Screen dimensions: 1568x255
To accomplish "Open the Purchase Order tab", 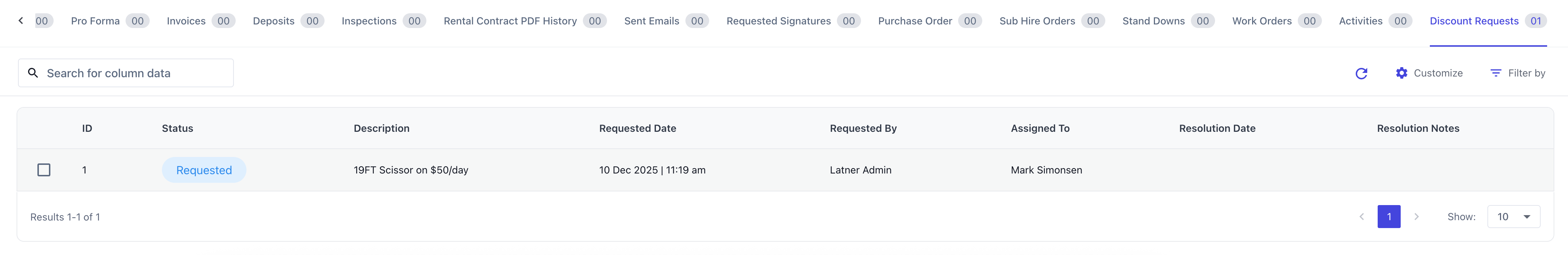I will pos(915,21).
